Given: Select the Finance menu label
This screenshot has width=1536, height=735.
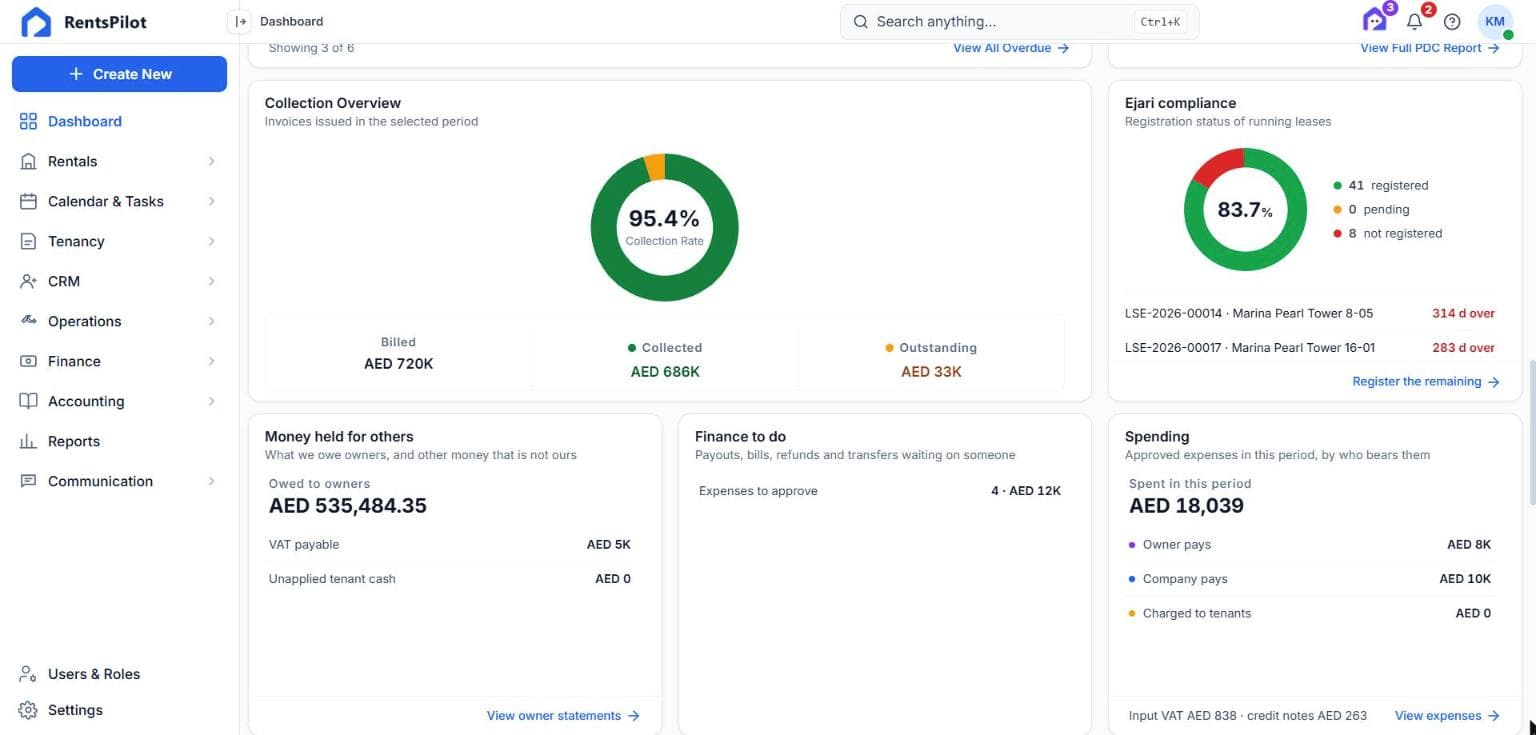Looking at the screenshot, I should tap(74, 361).
